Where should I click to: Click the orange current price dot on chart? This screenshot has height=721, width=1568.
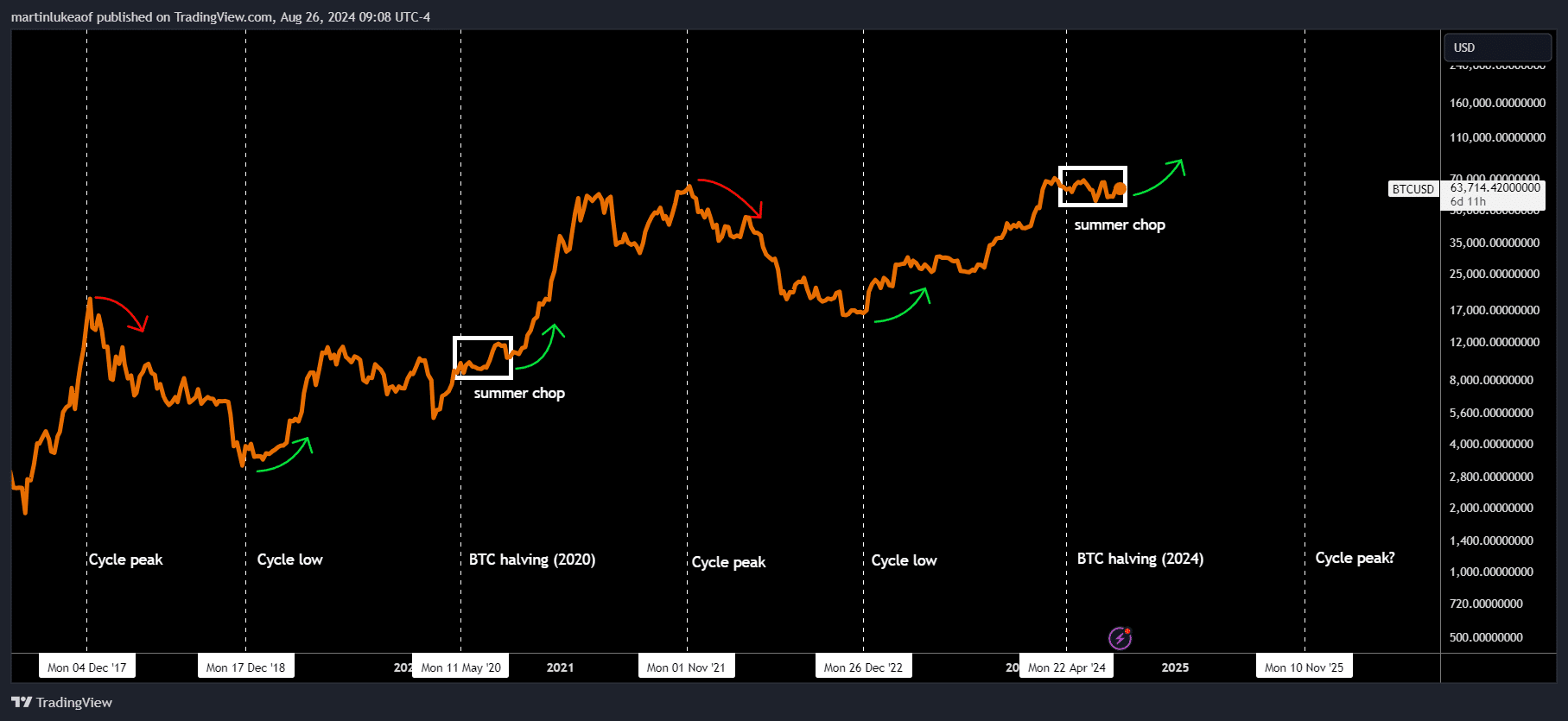pos(1120,188)
